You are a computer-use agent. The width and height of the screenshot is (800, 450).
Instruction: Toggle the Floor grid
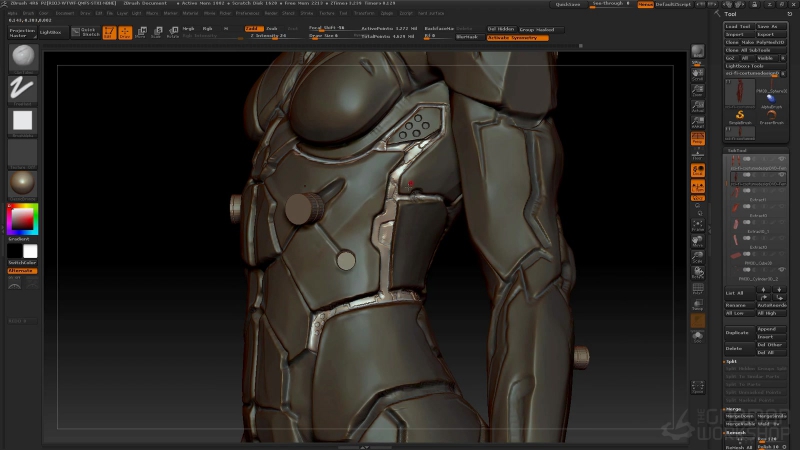[x=697, y=154]
